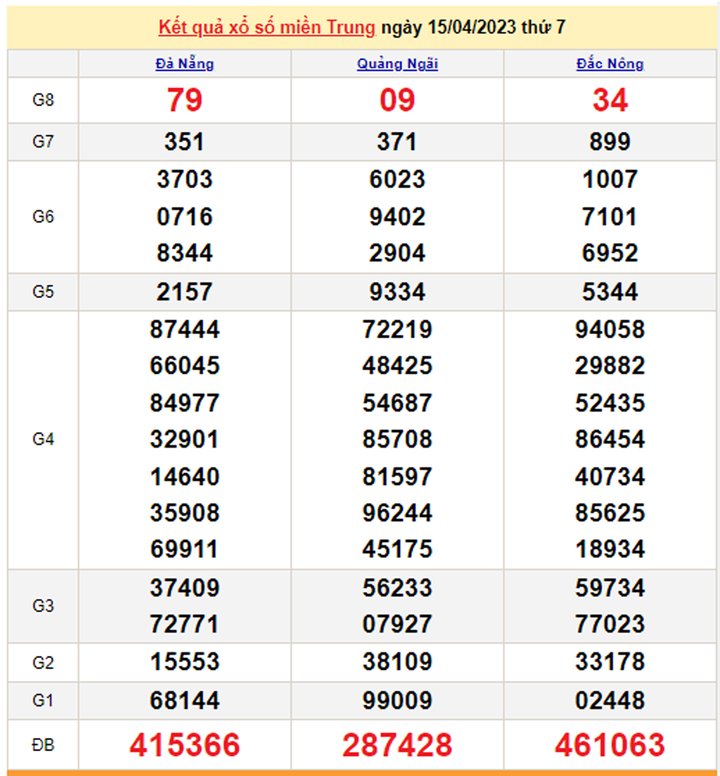Select the G8 result 09 for Quảng Ngãi
720x776 pixels.
coord(397,101)
